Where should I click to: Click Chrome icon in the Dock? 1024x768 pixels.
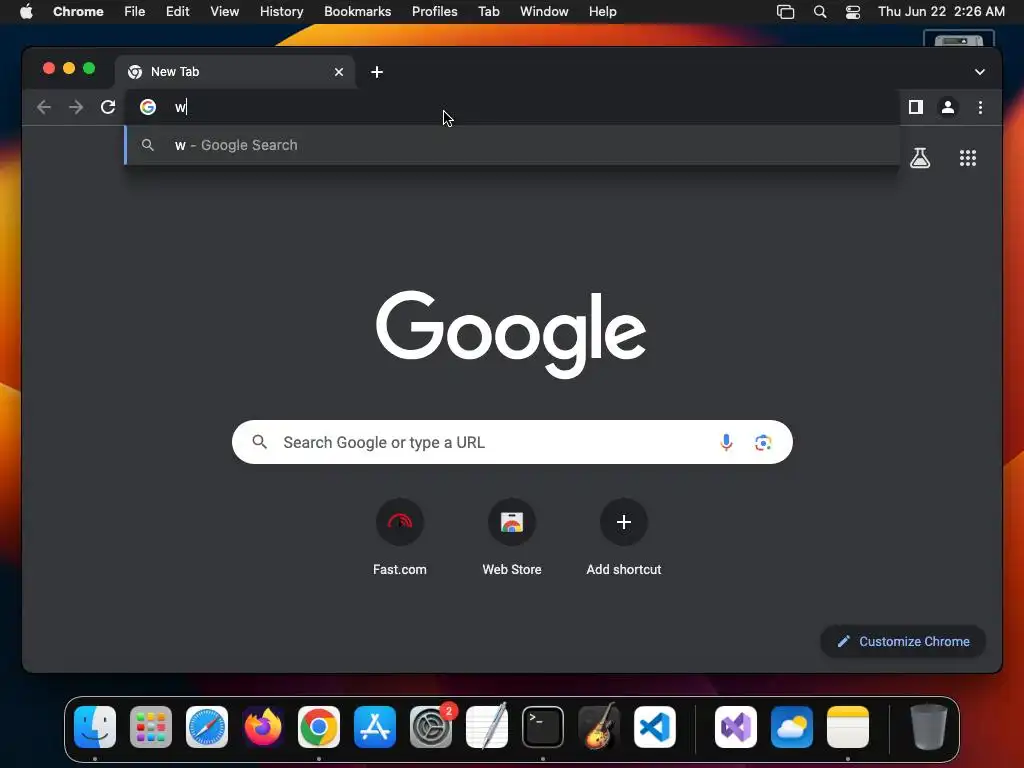click(x=319, y=727)
